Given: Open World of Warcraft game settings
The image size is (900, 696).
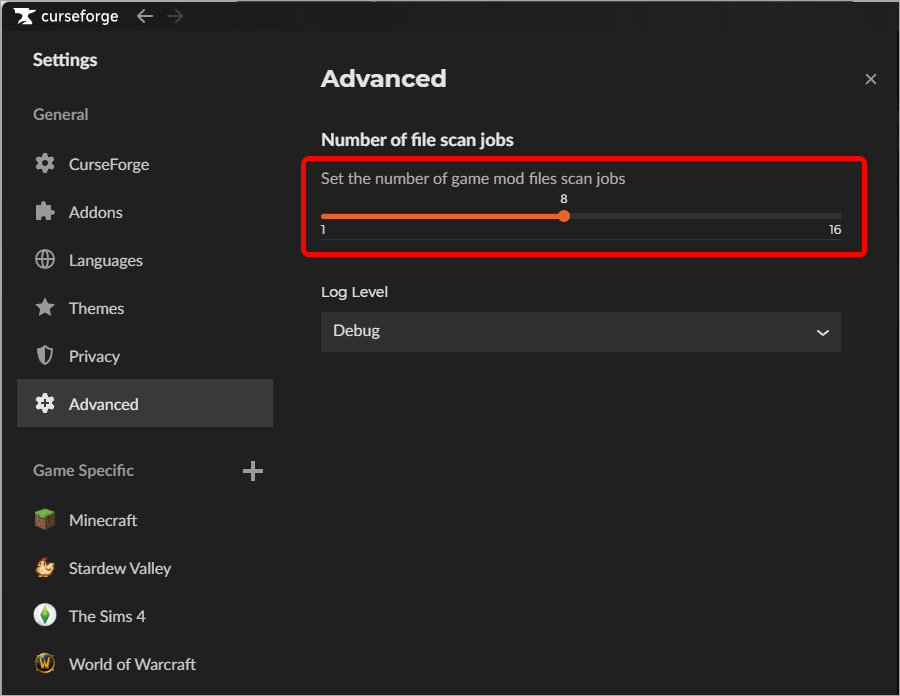Looking at the screenshot, I should point(145,664).
